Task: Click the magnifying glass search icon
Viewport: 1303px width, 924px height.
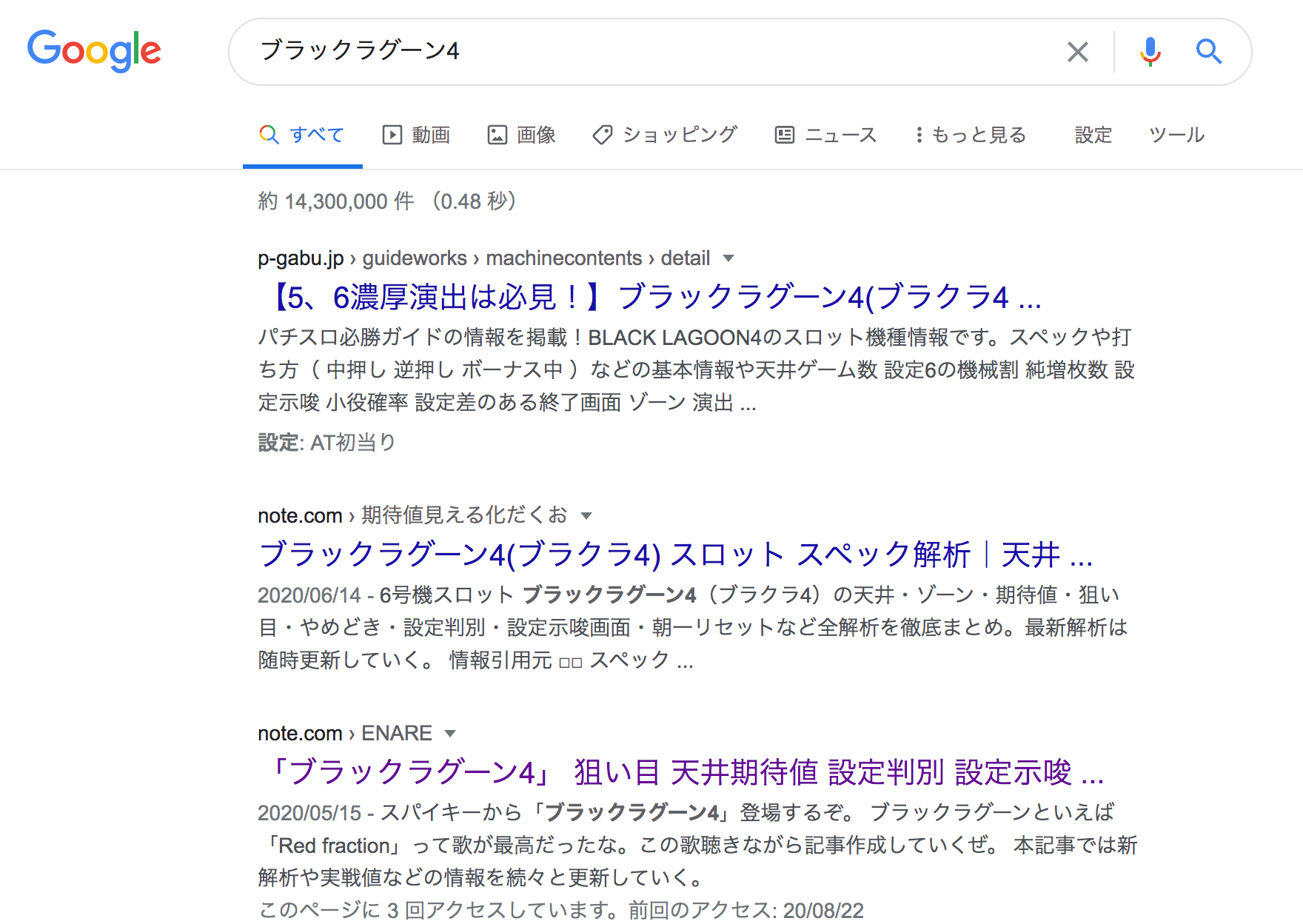Action: tap(1208, 52)
